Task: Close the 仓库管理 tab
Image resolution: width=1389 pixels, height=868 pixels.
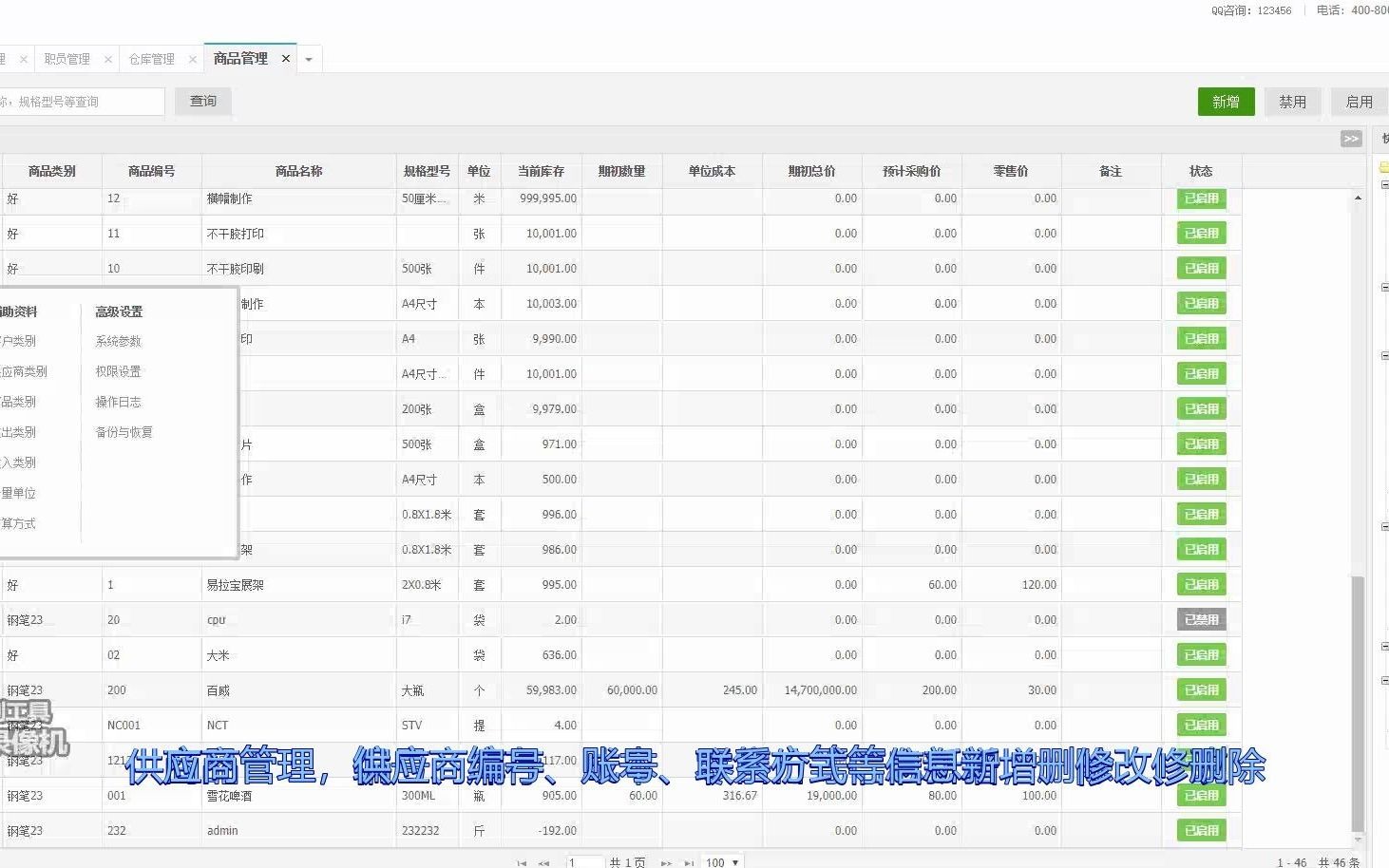Action: (193, 59)
